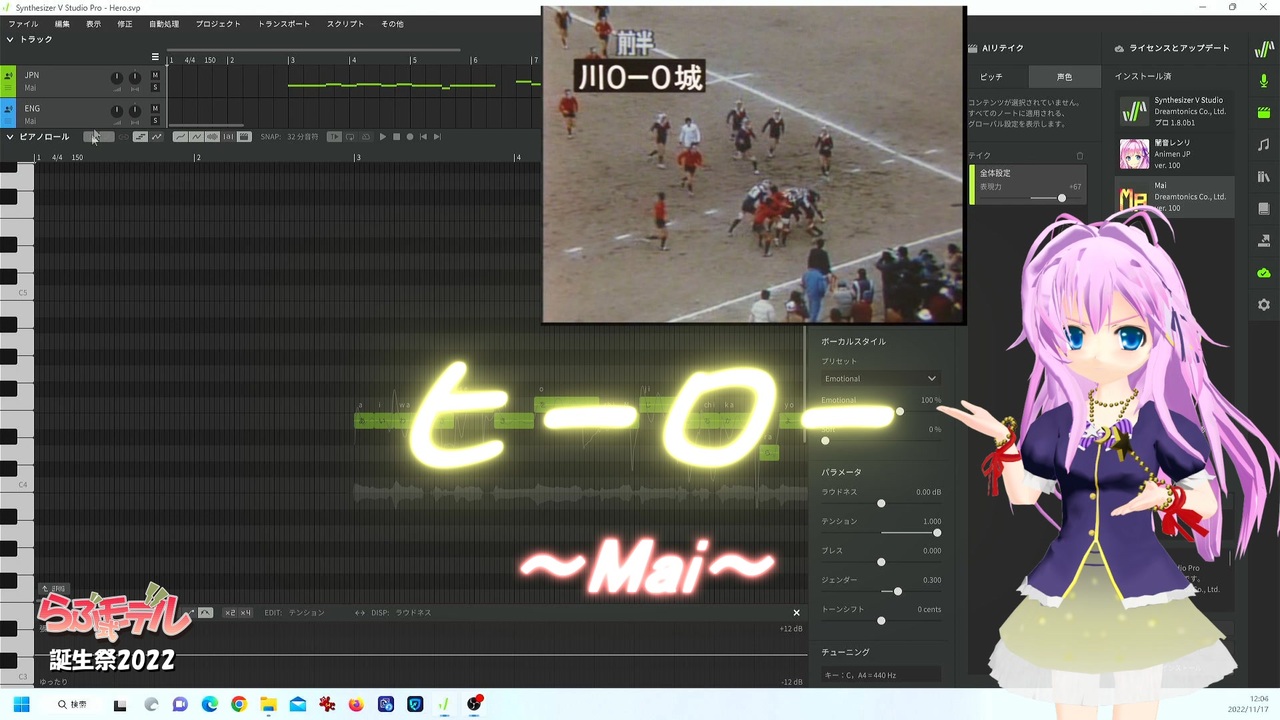Open the 編集 menu
This screenshot has width=1280, height=720.
click(x=62, y=24)
